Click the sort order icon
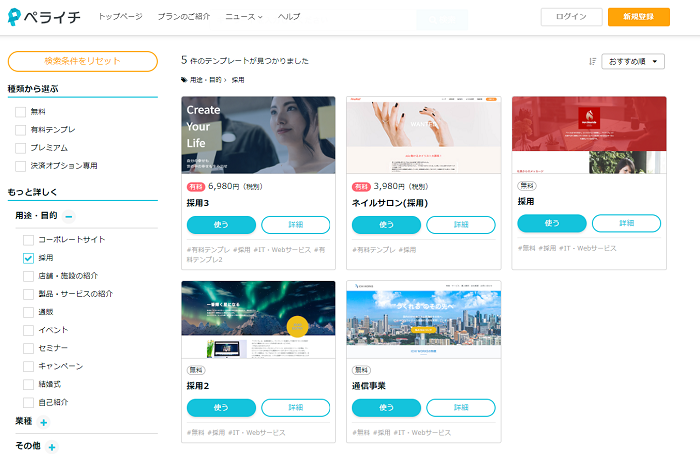Image resolution: width=700 pixels, height=454 pixels. pos(593,61)
